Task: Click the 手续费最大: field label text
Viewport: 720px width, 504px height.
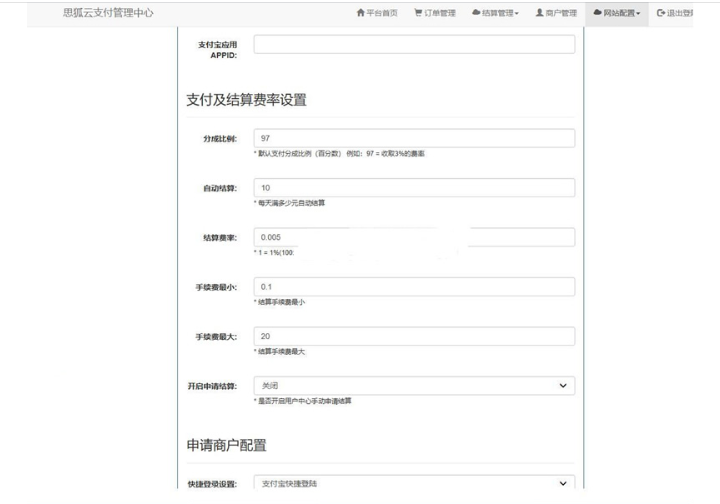Action: [215, 337]
